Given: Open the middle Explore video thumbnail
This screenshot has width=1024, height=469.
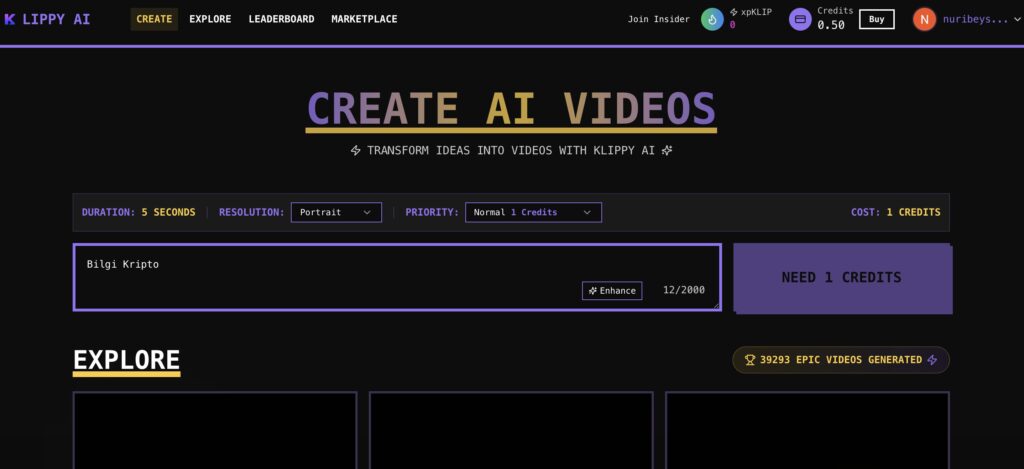Looking at the screenshot, I should tap(511, 430).
